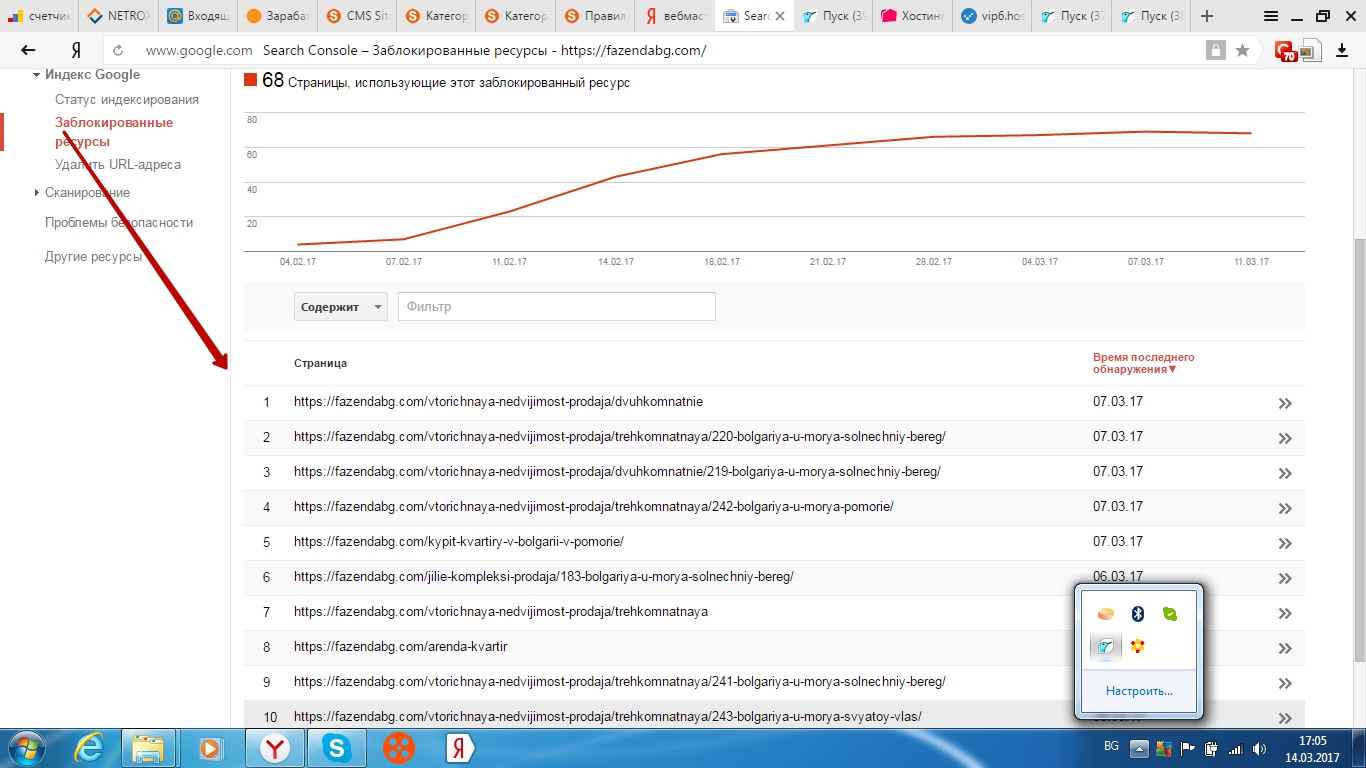
Task: Open the browser hamburger menu
Action: click(x=1270, y=16)
